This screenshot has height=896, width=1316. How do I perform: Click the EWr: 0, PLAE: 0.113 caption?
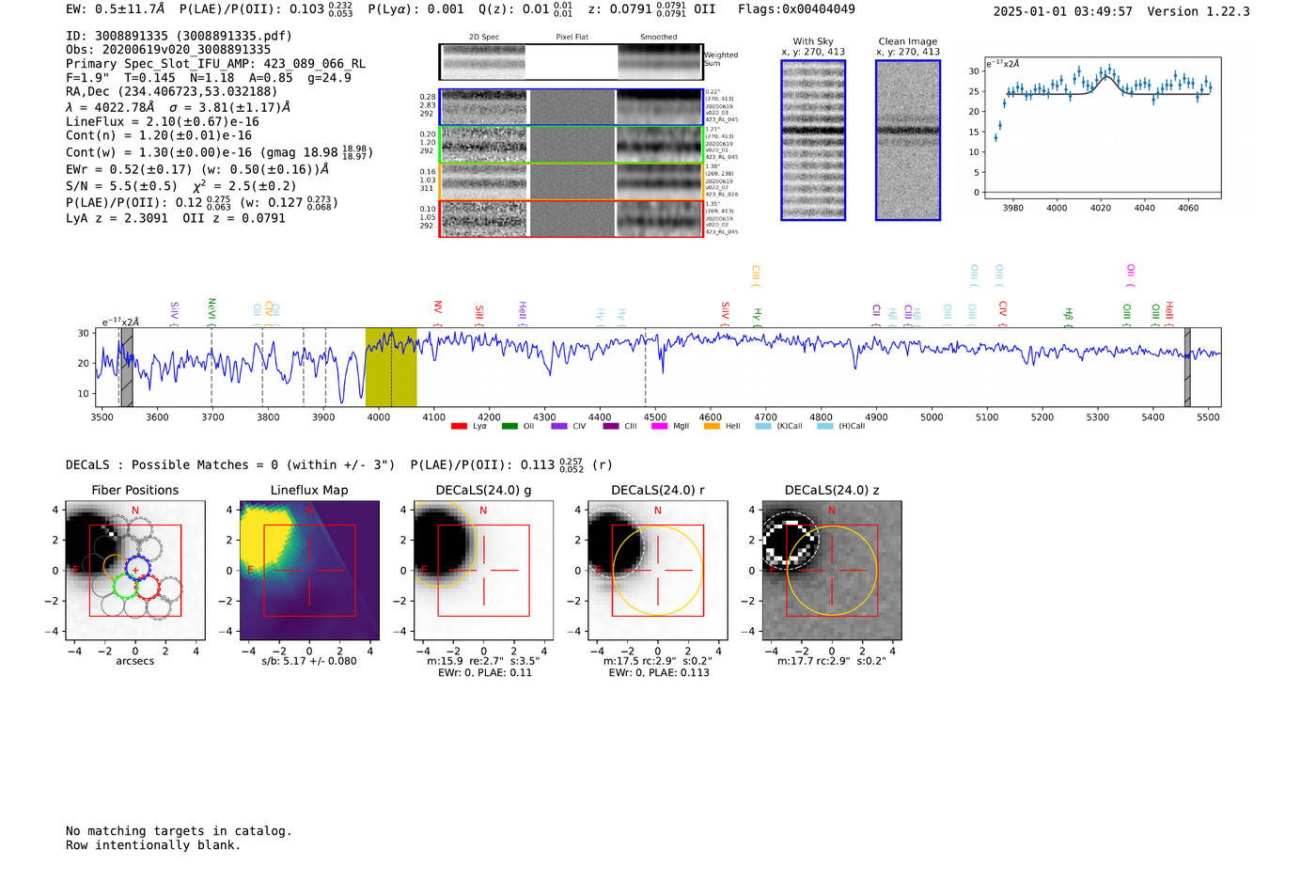pyautogui.click(x=658, y=673)
